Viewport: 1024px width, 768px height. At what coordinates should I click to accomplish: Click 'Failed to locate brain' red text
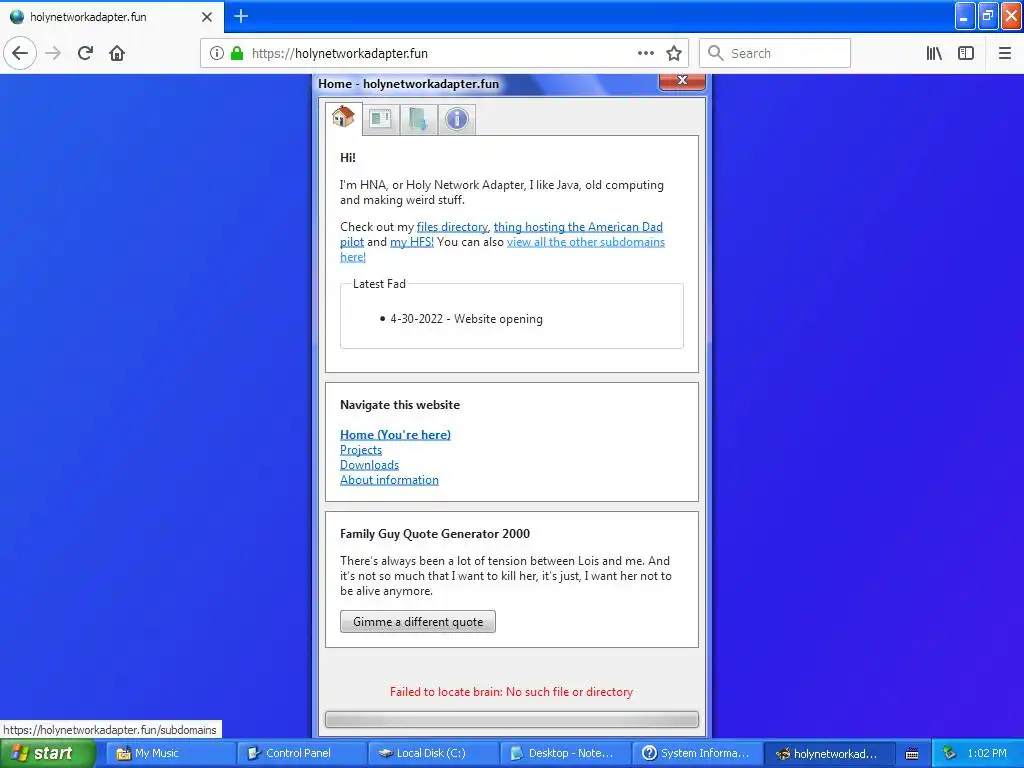(511, 692)
